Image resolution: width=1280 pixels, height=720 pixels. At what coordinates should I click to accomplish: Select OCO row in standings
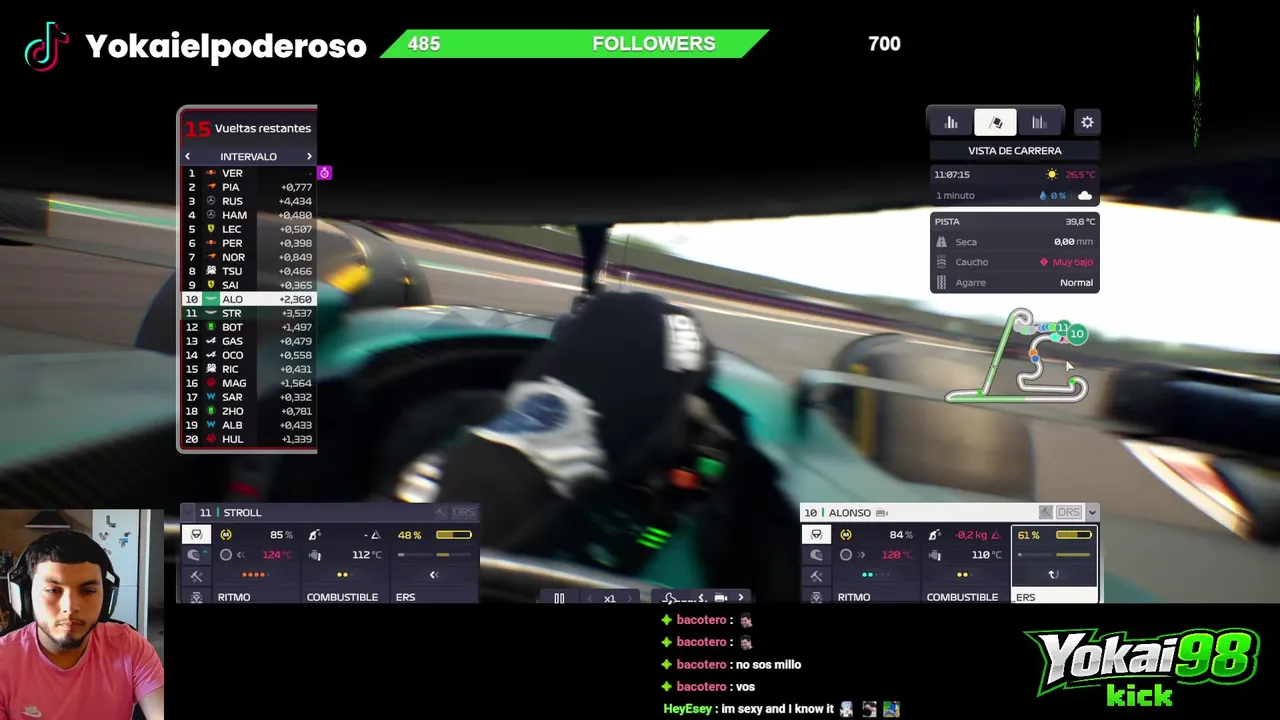[247, 355]
